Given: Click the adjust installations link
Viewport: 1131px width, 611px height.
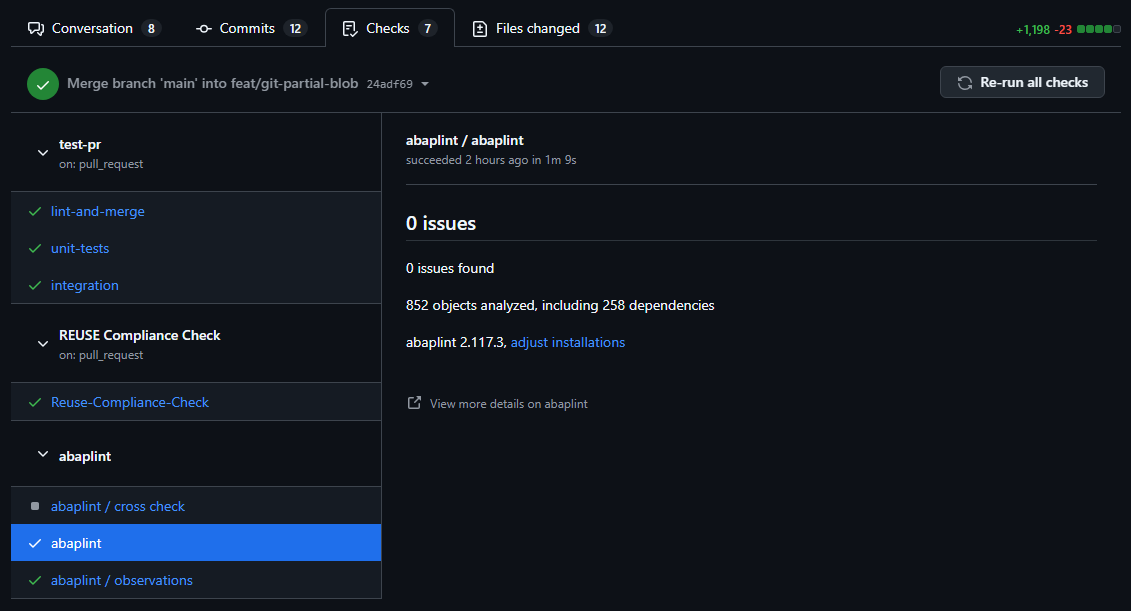Looking at the screenshot, I should tap(568, 343).
